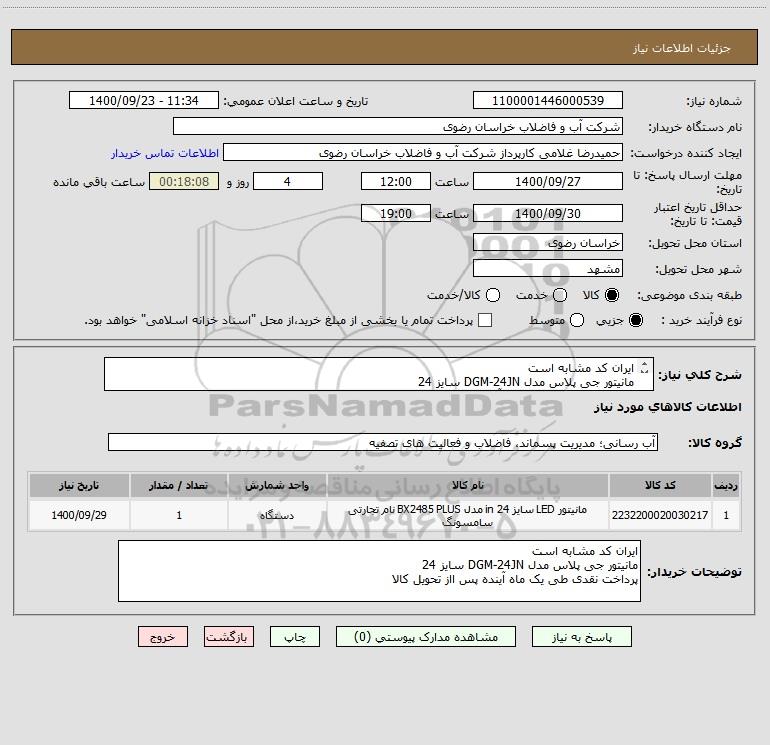The image size is (770, 745).
Task: Click item code 2232200020030217 cell
Action: pos(660,515)
